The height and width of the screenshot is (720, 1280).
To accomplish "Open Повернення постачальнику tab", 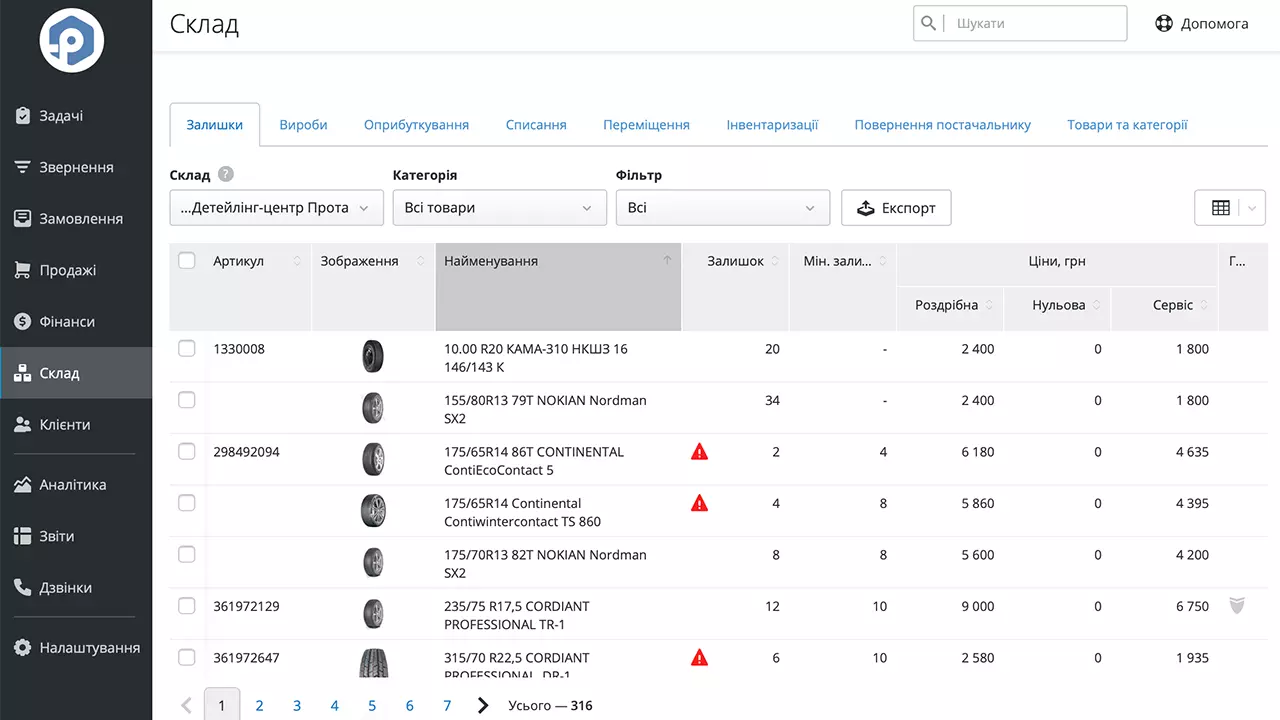I will (942, 125).
